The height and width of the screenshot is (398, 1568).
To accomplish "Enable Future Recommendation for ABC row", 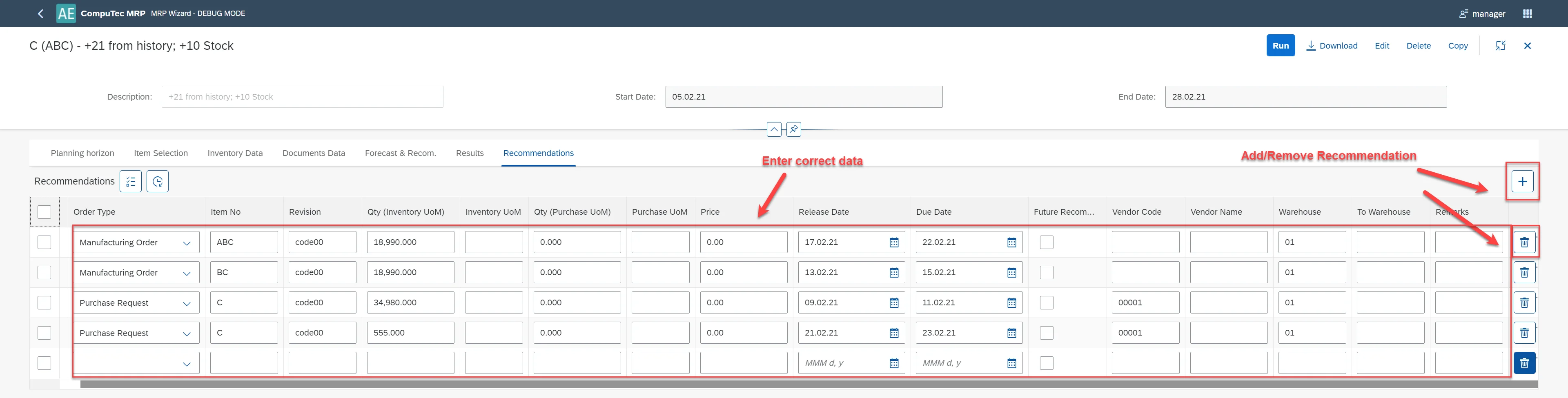I will (1046, 242).
